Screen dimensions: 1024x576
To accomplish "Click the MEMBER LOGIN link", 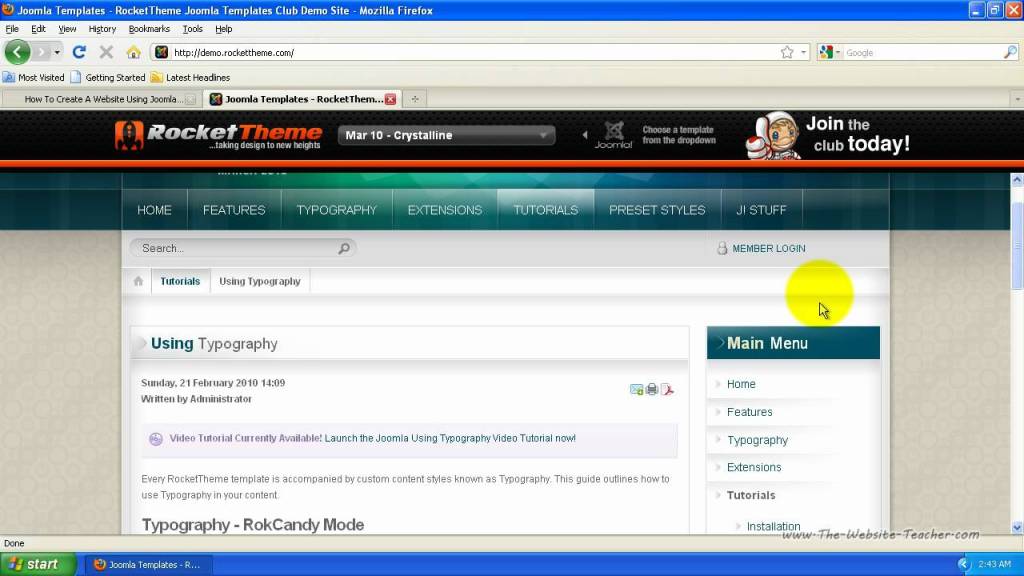I will point(768,248).
